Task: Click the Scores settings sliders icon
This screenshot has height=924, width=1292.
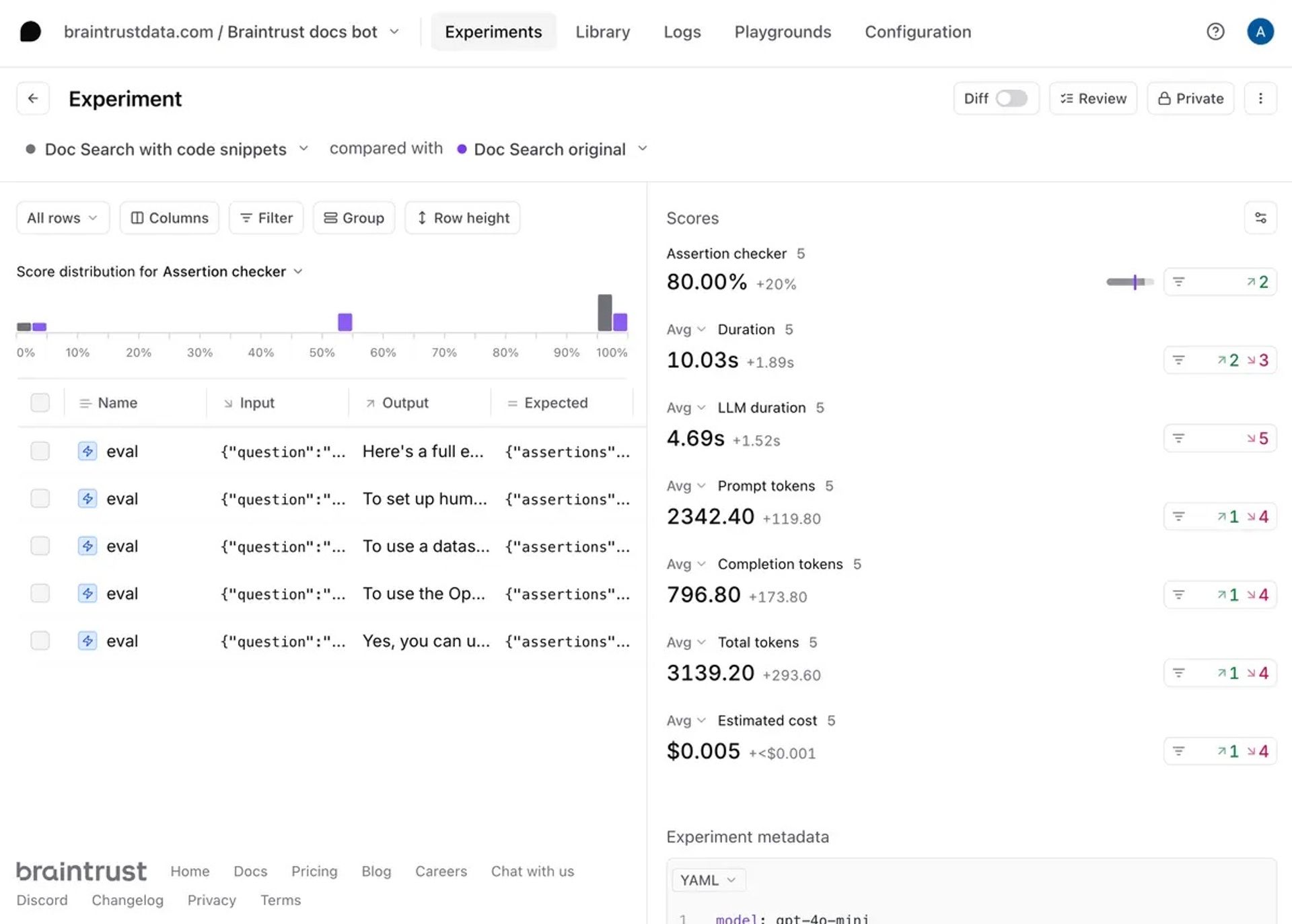Action: [x=1260, y=218]
